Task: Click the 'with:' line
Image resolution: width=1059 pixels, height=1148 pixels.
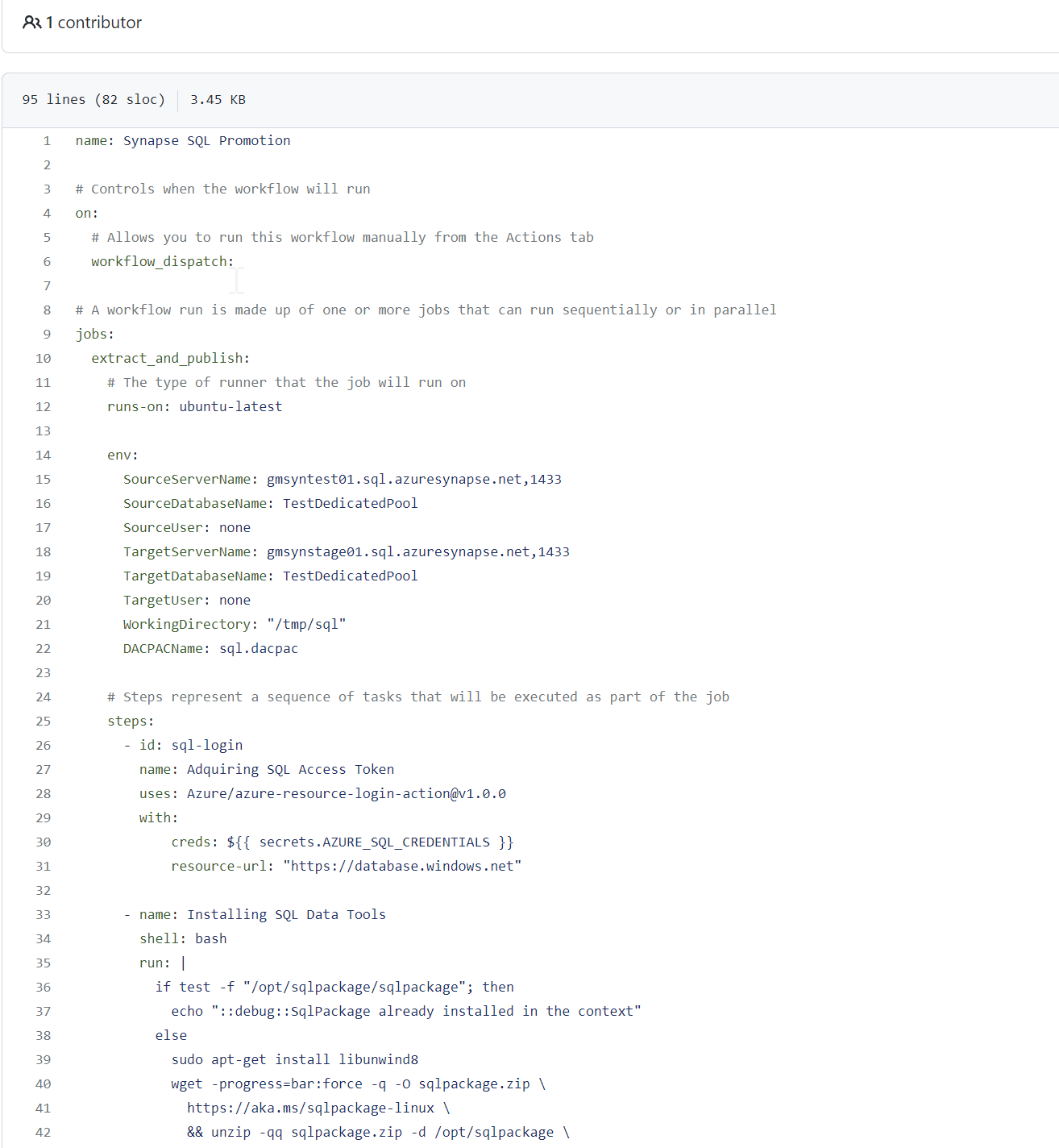Action: [x=159, y=818]
